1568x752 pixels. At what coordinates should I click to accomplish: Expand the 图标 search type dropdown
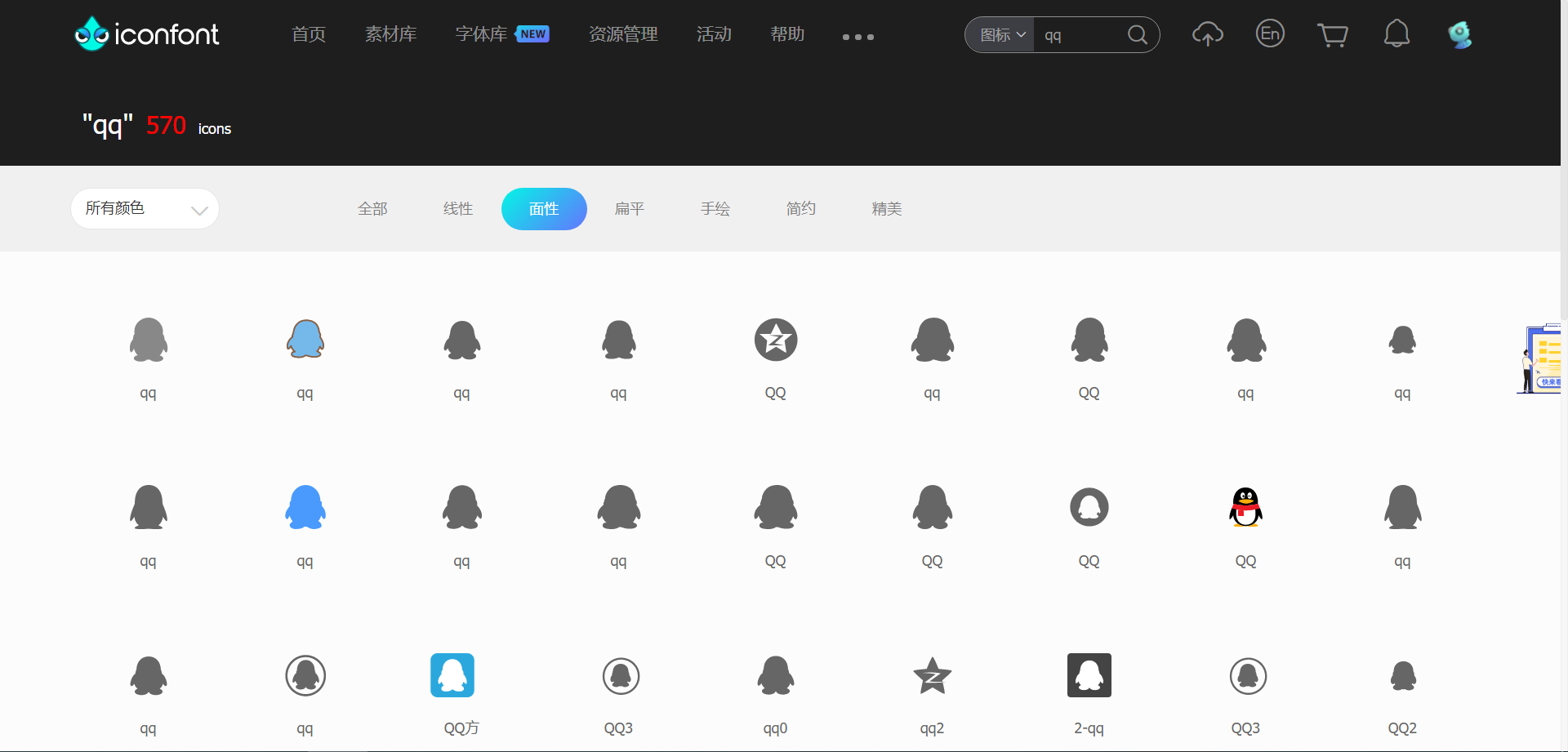point(1001,35)
